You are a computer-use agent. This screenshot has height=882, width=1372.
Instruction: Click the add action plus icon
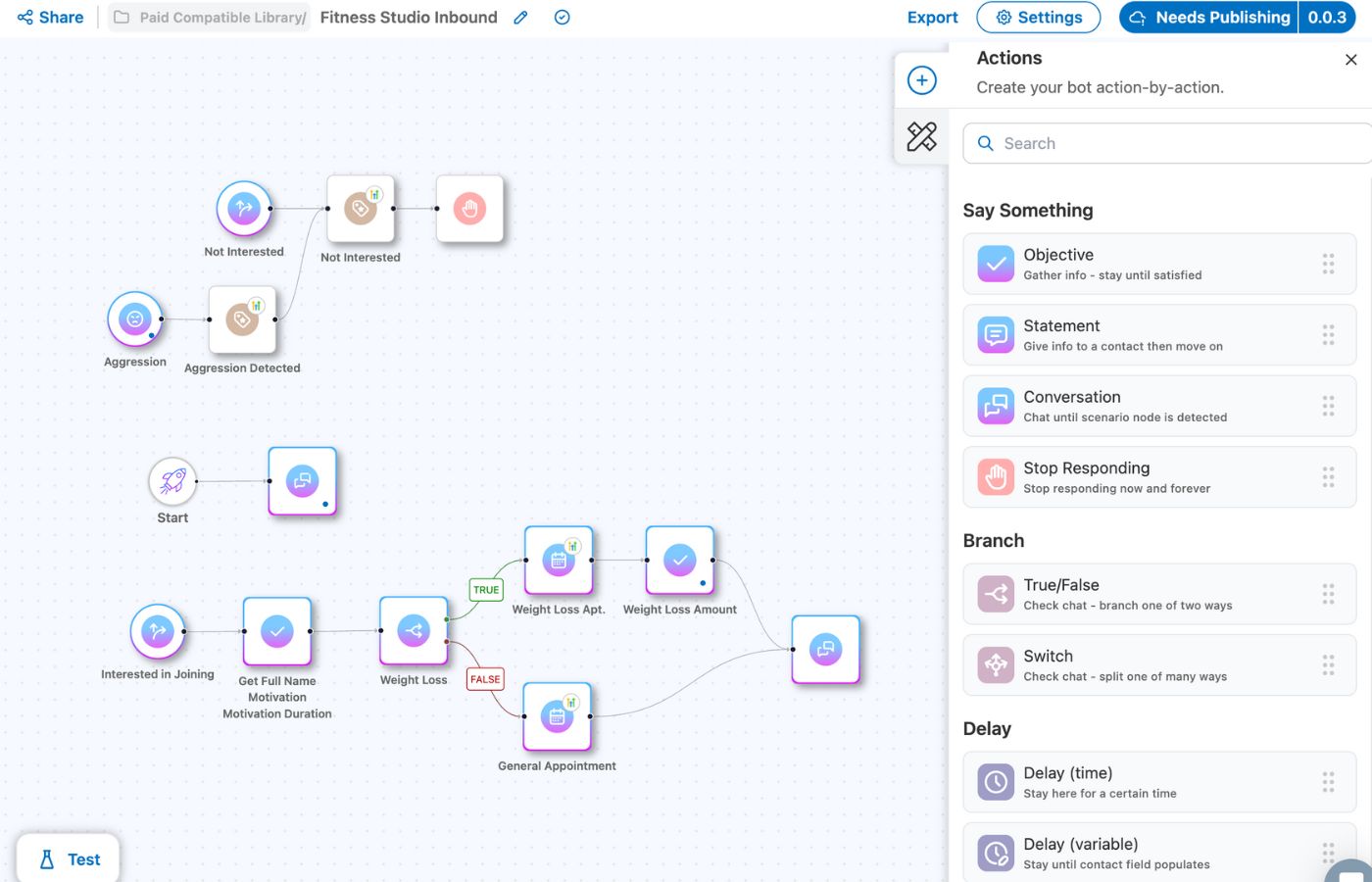click(921, 80)
